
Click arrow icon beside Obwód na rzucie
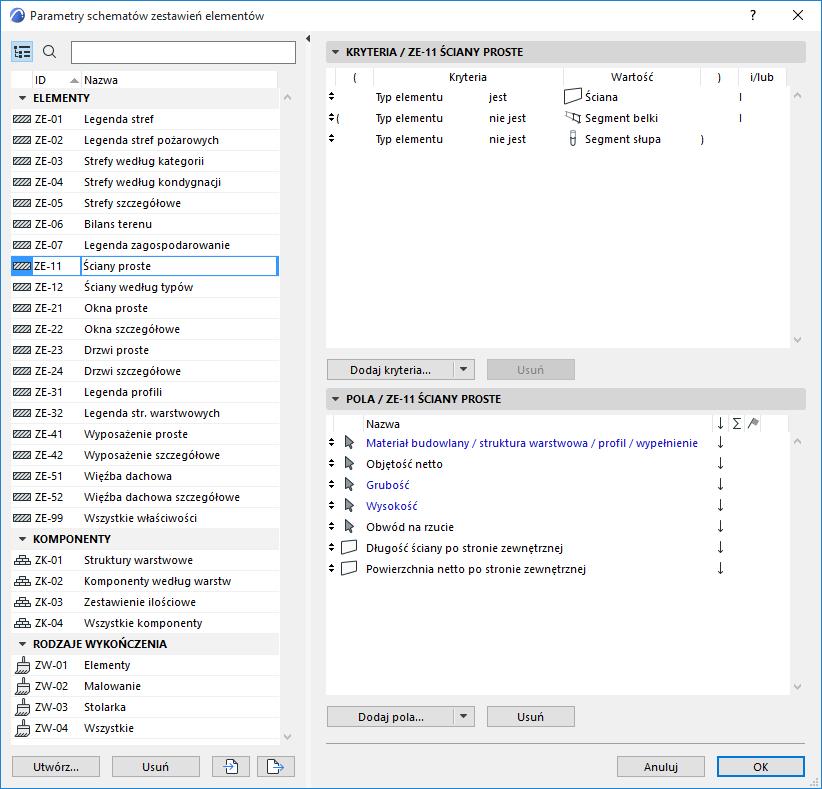349,526
